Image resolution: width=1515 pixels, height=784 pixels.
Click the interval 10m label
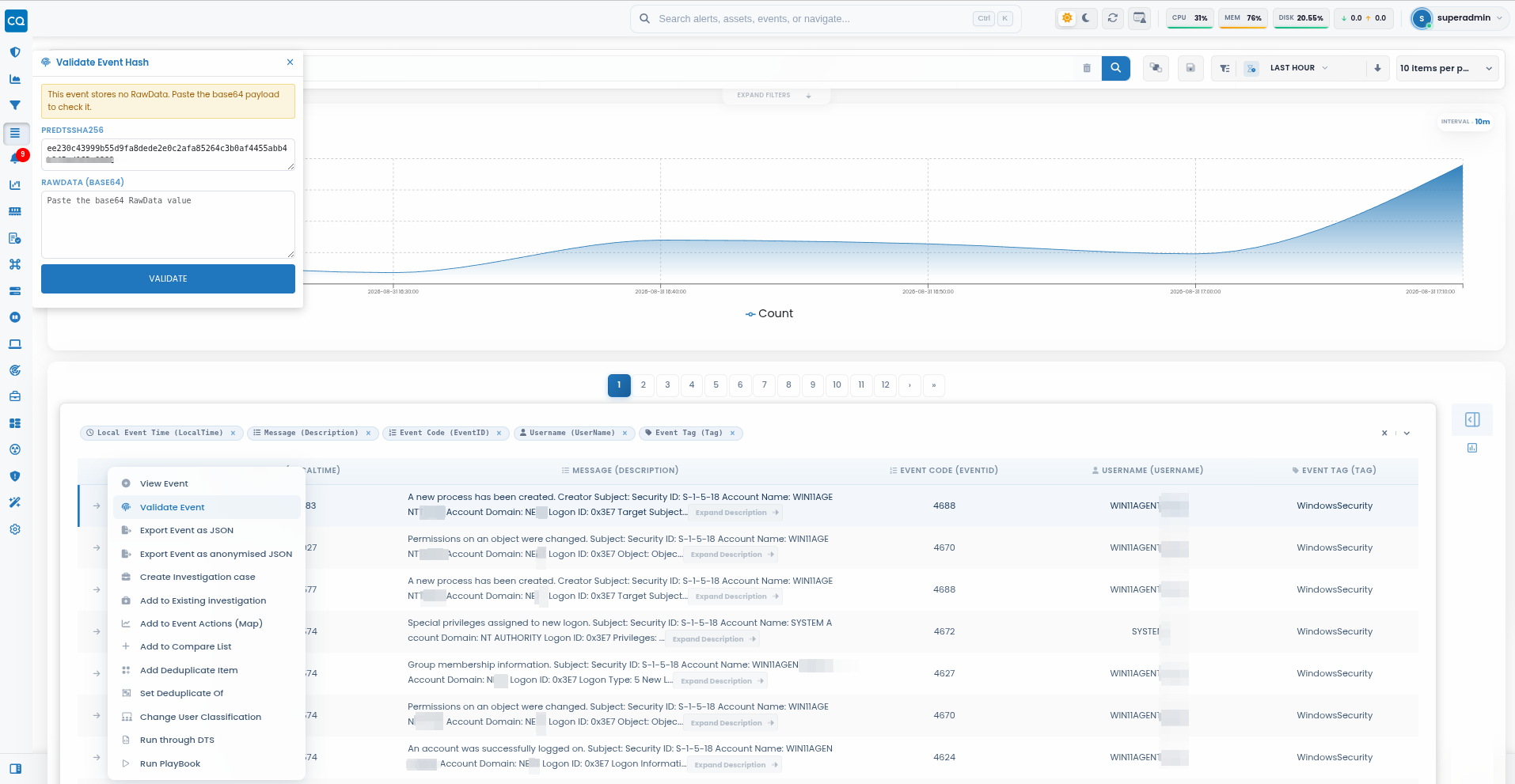coord(1466,122)
